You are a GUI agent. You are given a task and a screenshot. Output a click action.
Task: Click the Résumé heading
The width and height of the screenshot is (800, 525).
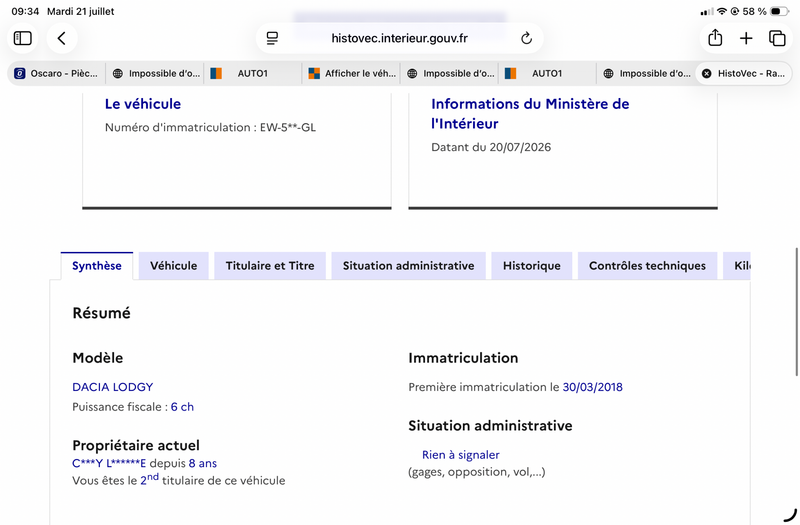coord(102,313)
